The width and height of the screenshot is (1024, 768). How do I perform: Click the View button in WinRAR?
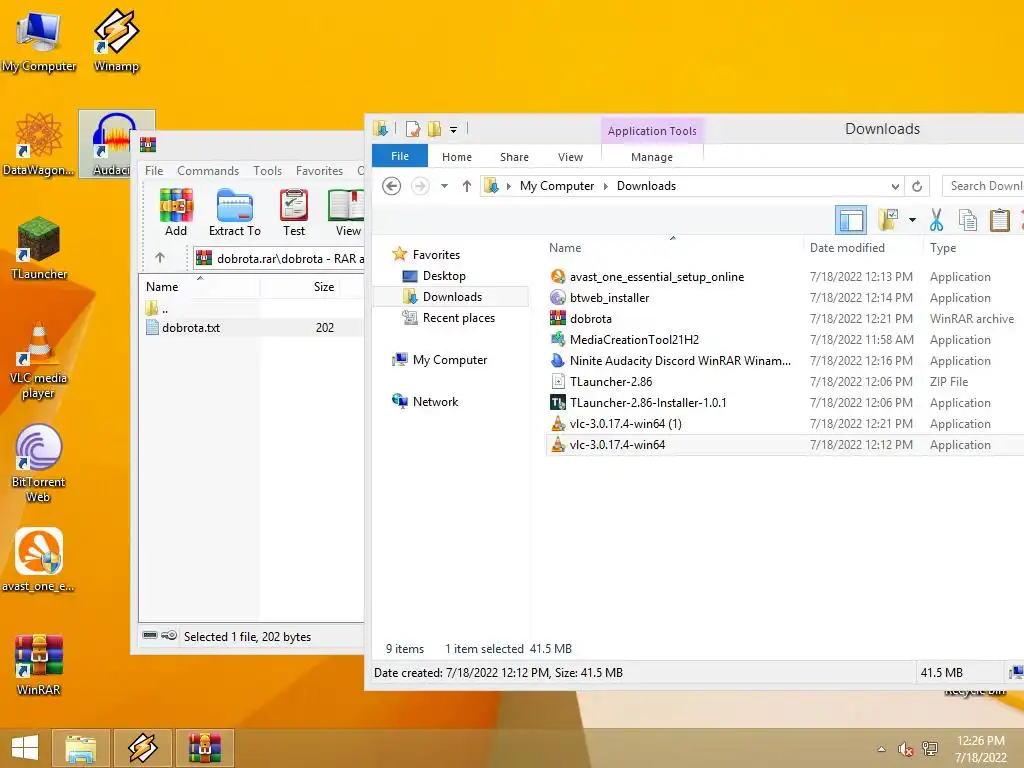click(346, 213)
